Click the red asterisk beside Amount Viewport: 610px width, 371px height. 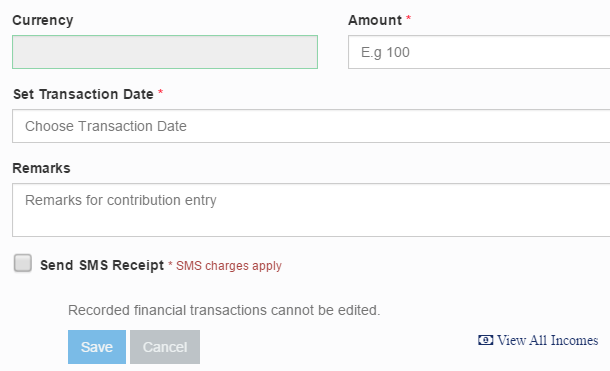click(408, 18)
